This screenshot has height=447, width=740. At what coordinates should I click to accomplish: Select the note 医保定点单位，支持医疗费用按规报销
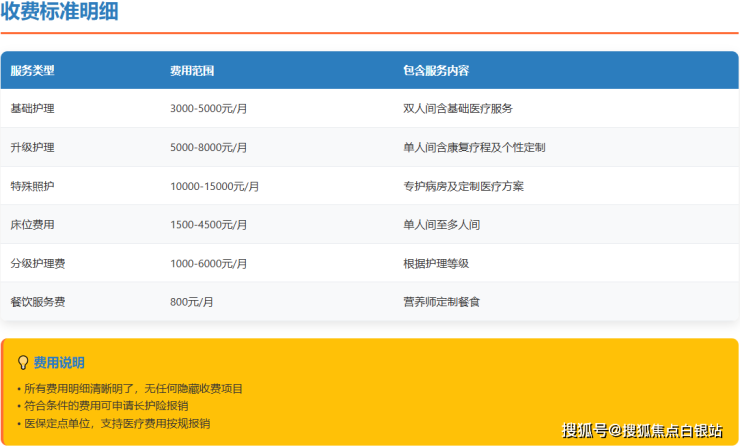coord(117,423)
